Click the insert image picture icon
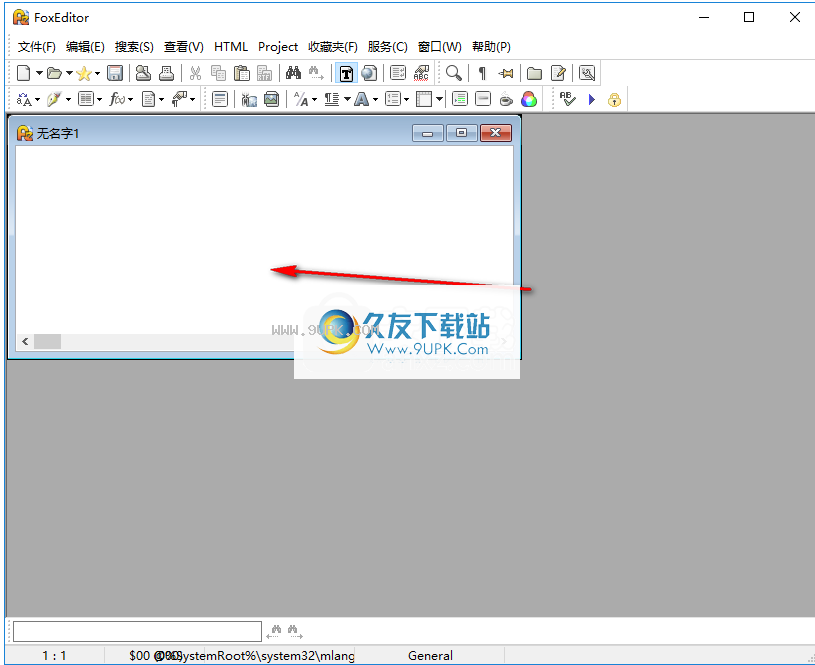This screenshot has height=665, width=815. 271,99
